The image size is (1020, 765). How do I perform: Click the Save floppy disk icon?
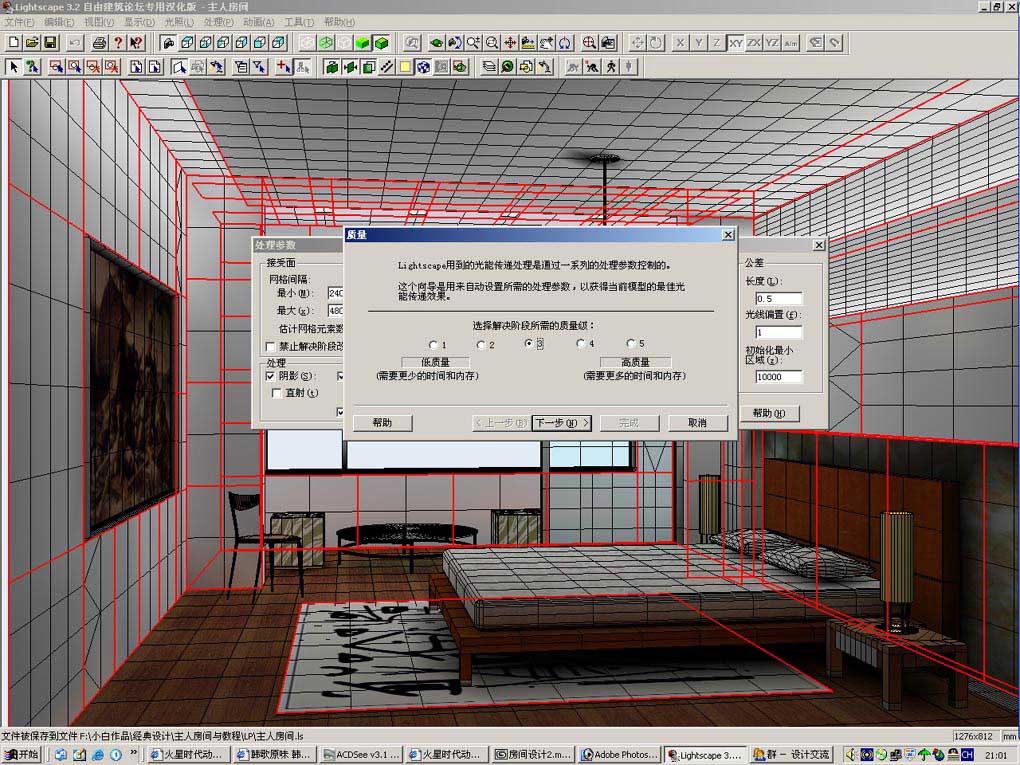tap(50, 43)
